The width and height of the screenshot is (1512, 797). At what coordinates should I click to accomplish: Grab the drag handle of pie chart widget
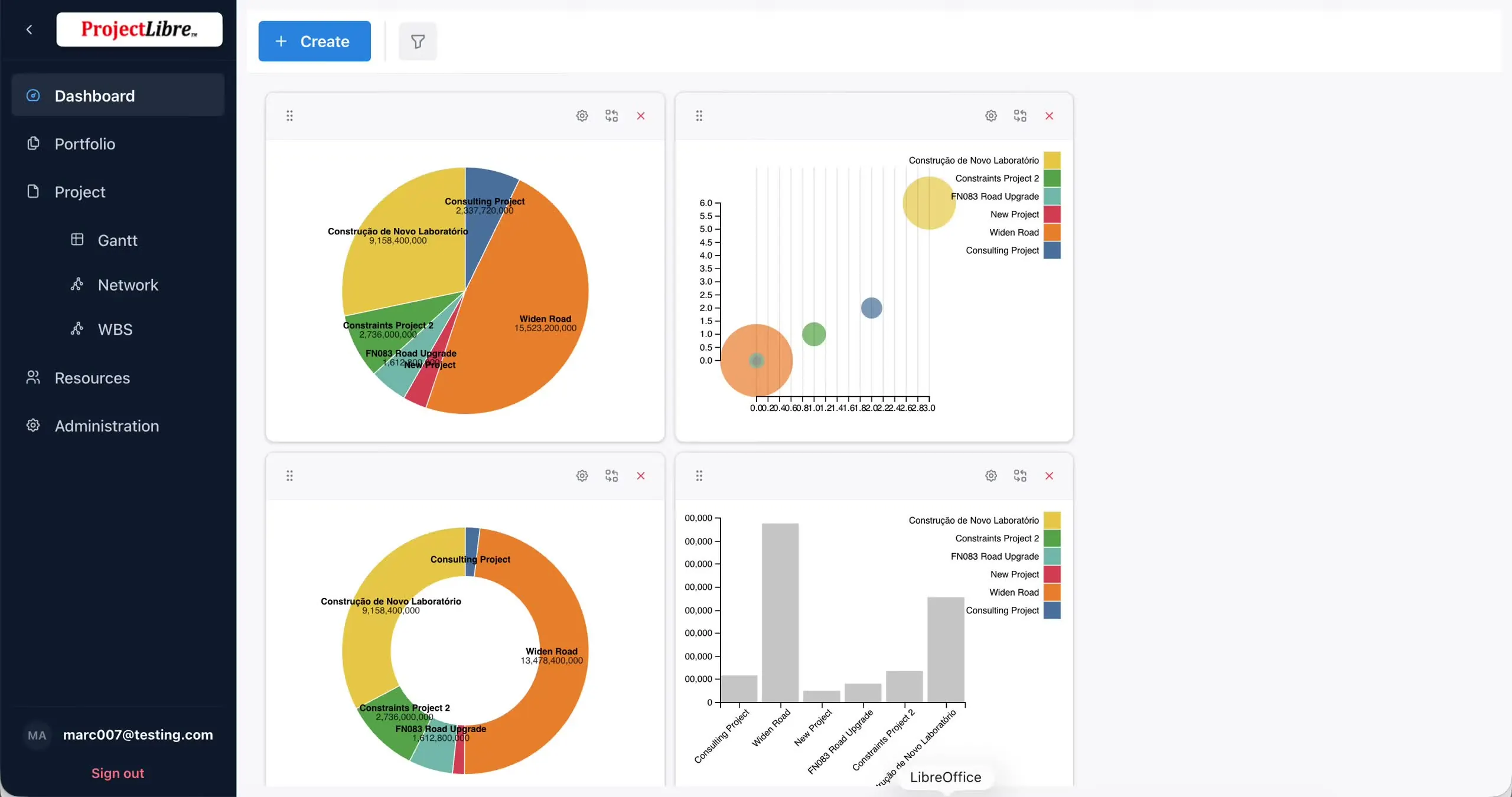click(x=289, y=116)
